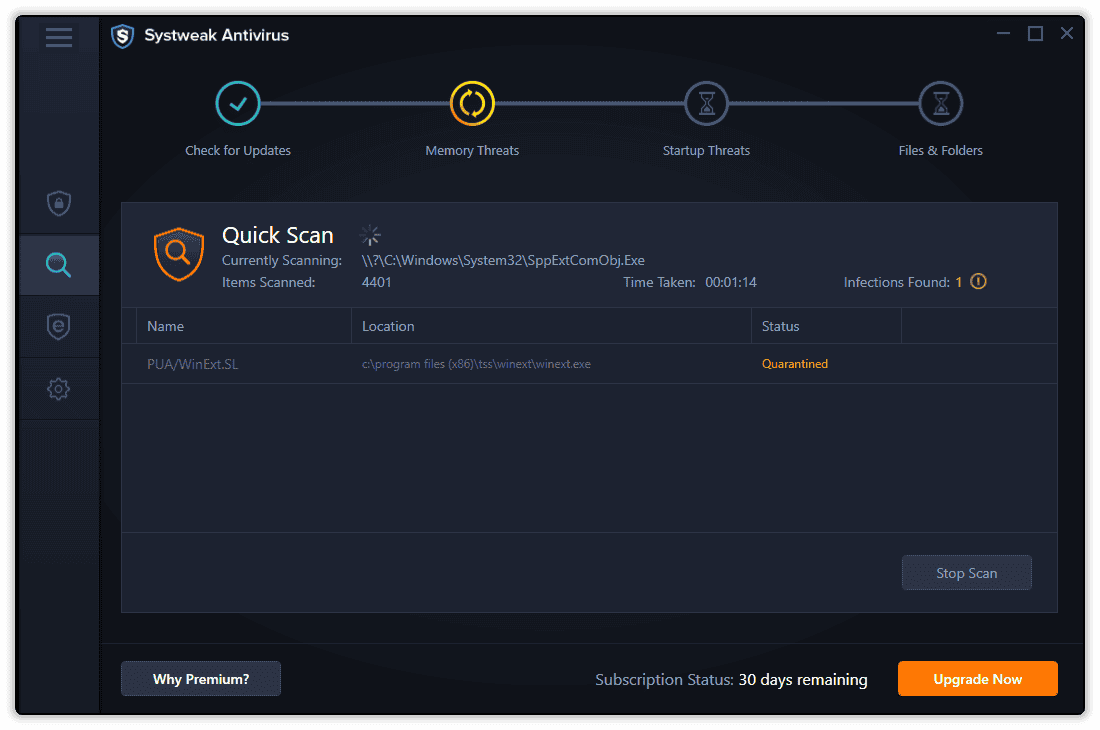The height and width of the screenshot is (730, 1100).
Task: Maximize the Systweak Antivirus window
Action: [x=1035, y=33]
